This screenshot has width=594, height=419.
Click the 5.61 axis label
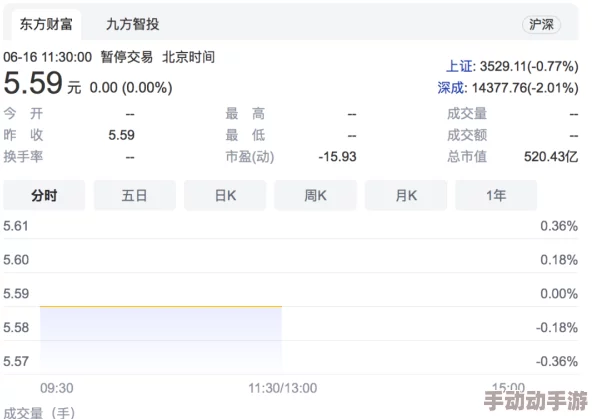[16, 226]
